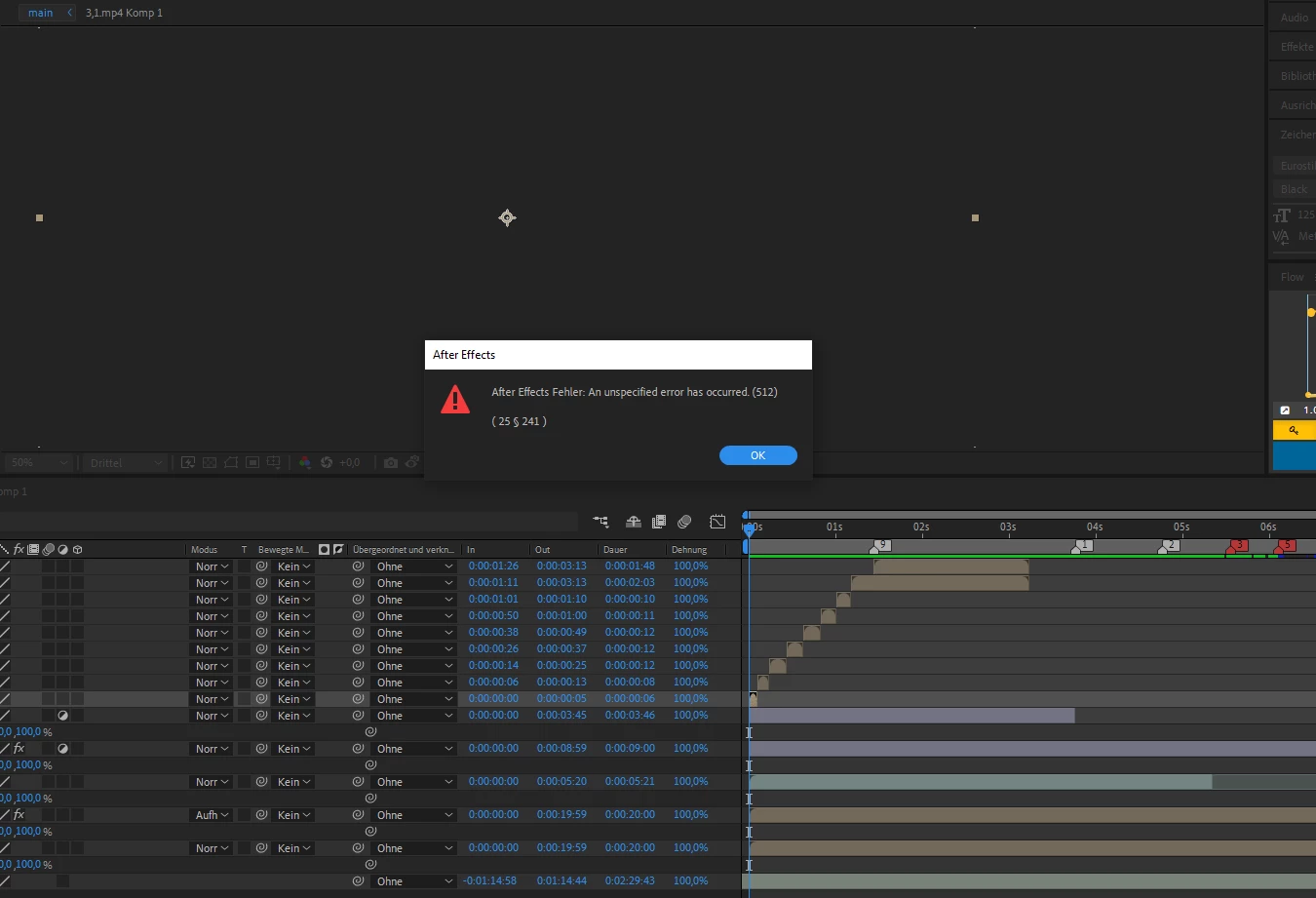
Task: Toggle fast previews icon in viewer
Action: pyautogui.click(x=188, y=462)
